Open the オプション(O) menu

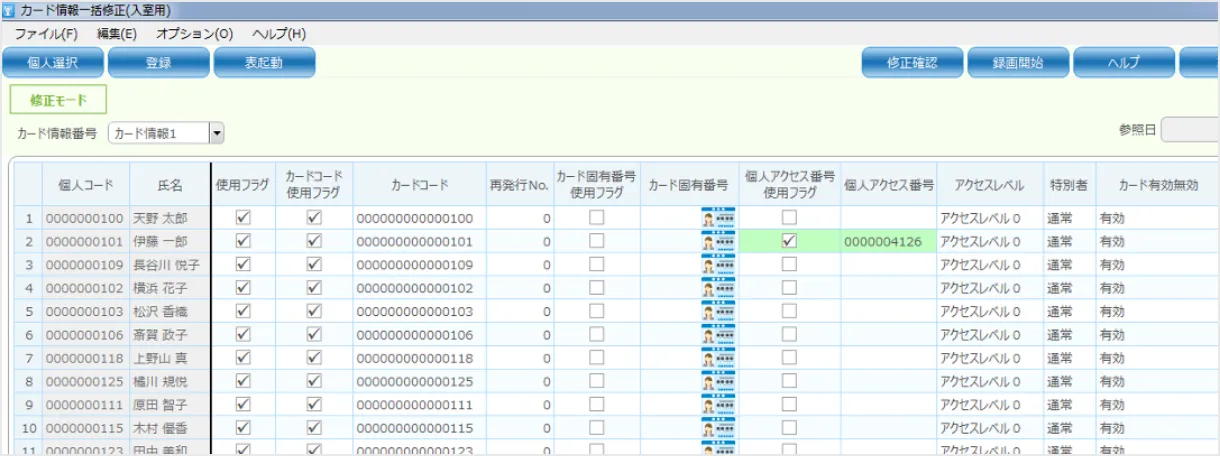[194, 33]
